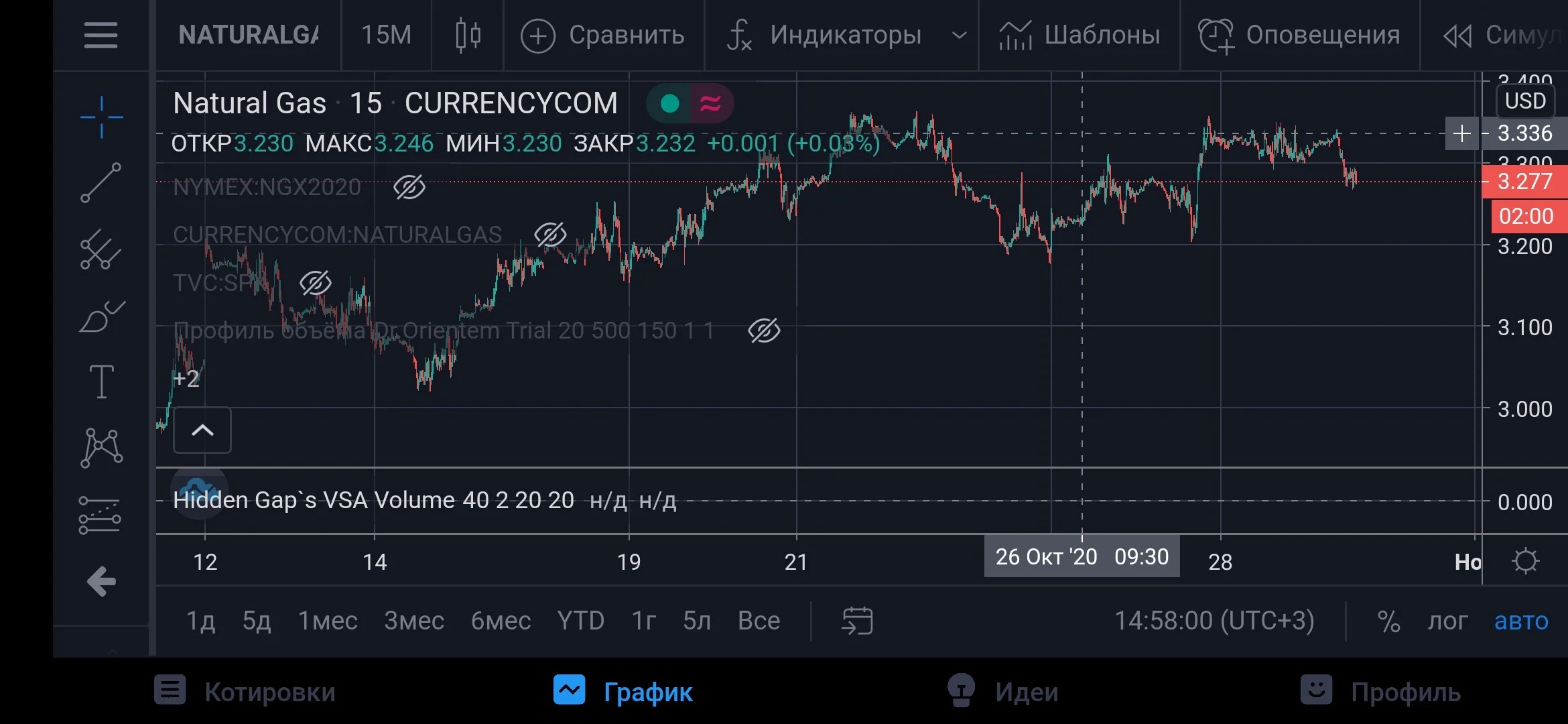Open the hamburger main menu
The height and width of the screenshot is (724, 1568).
(101, 35)
